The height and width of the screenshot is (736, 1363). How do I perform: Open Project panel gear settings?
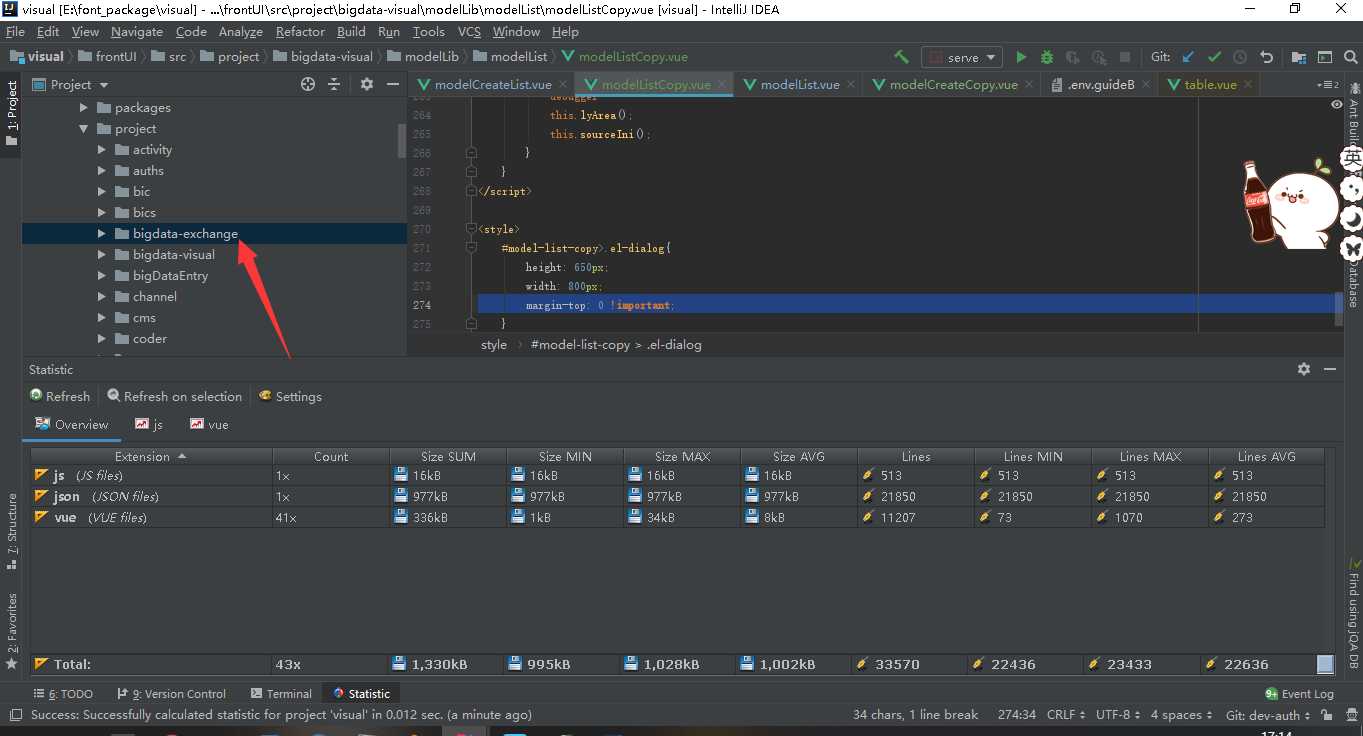click(x=367, y=85)
